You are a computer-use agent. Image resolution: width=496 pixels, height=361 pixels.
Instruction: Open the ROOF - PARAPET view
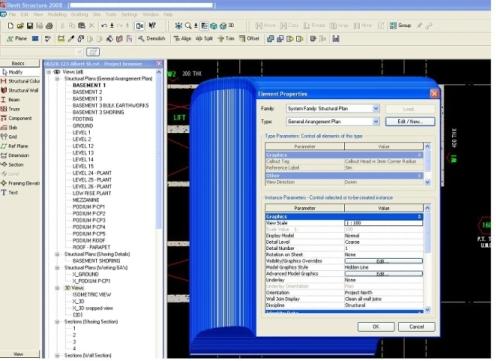91,247
